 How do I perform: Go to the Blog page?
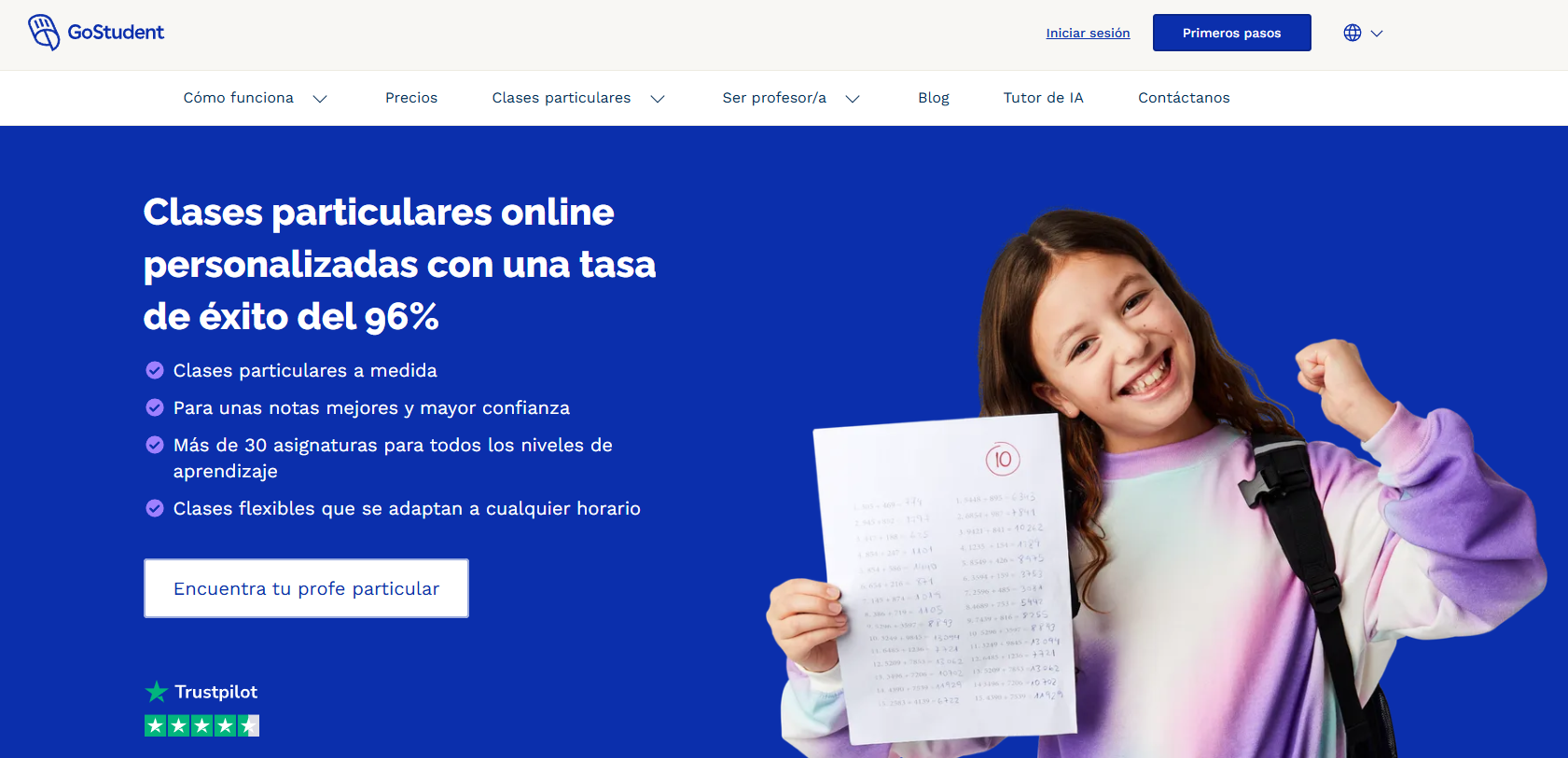click(933, 98)
